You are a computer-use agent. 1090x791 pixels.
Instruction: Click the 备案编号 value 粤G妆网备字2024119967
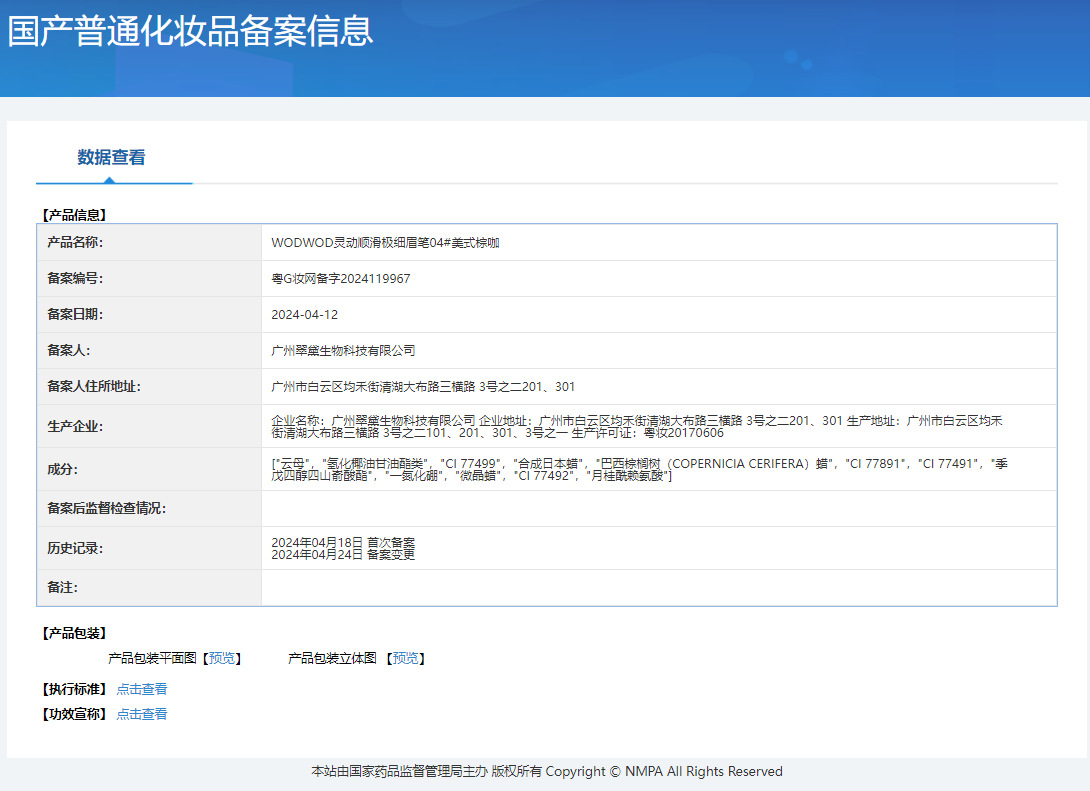341,279
